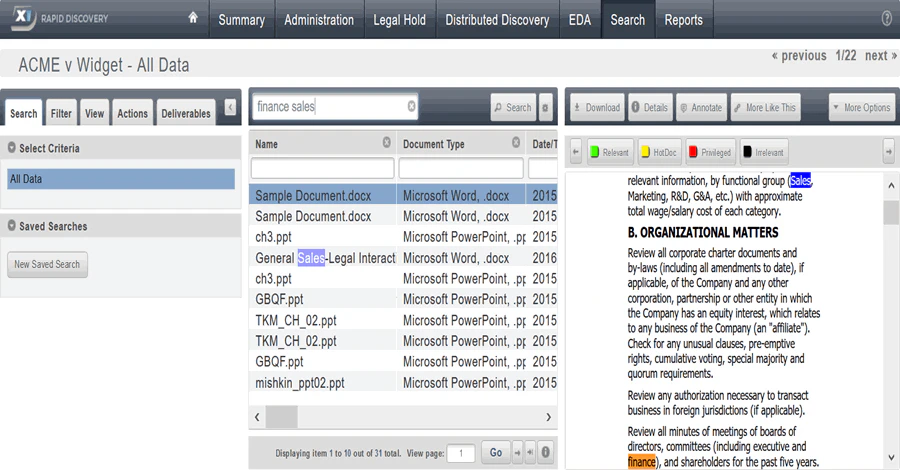This screenshot has height=470, width=900.
Task: Open the Administration tab
Action: coord(319,20)
